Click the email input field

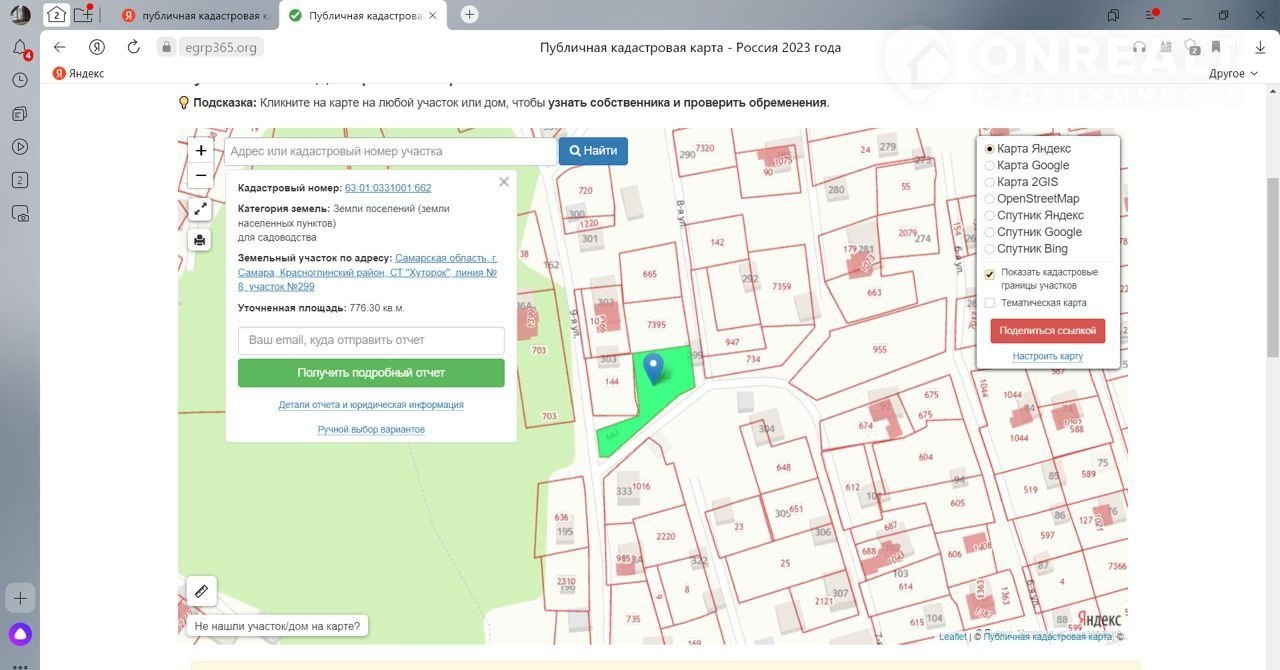371,340
